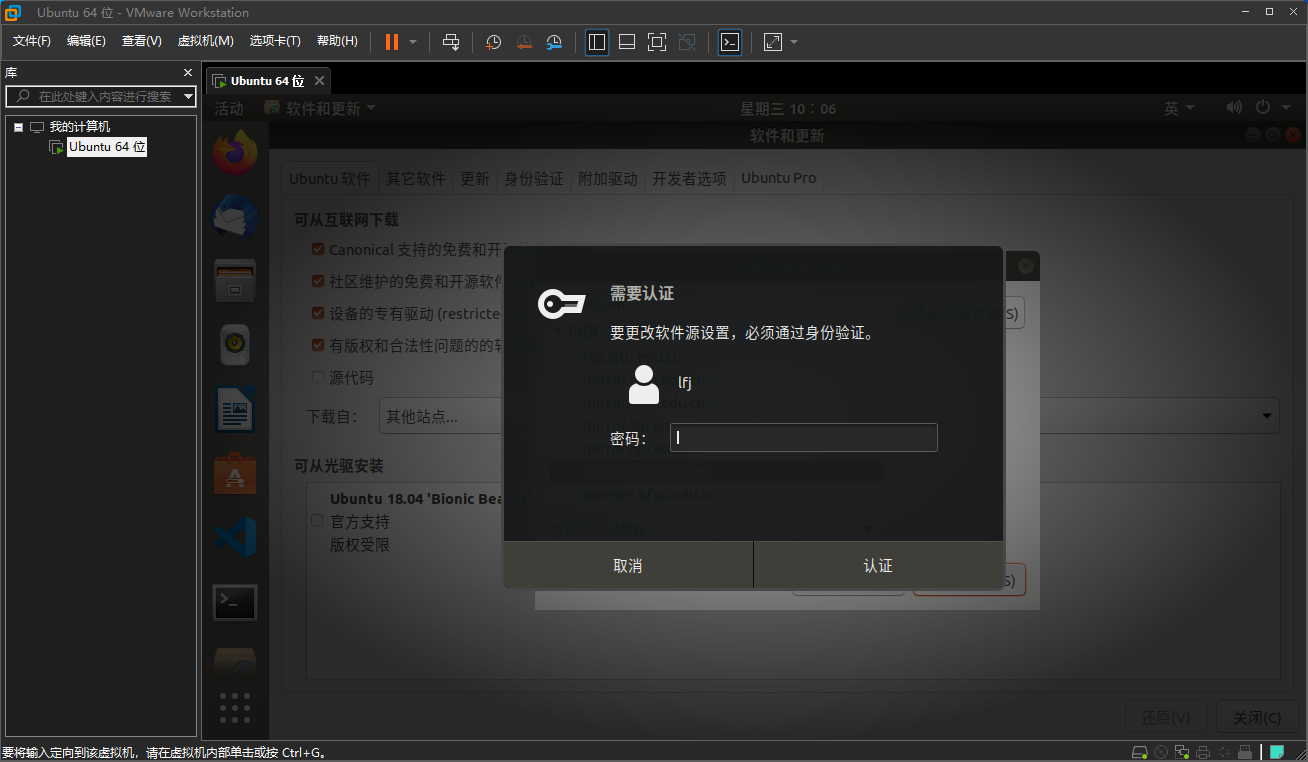This screenshot has height=762, width=1308.
Task: Click the revert to snapshot icon
Action: coord(524,42)
